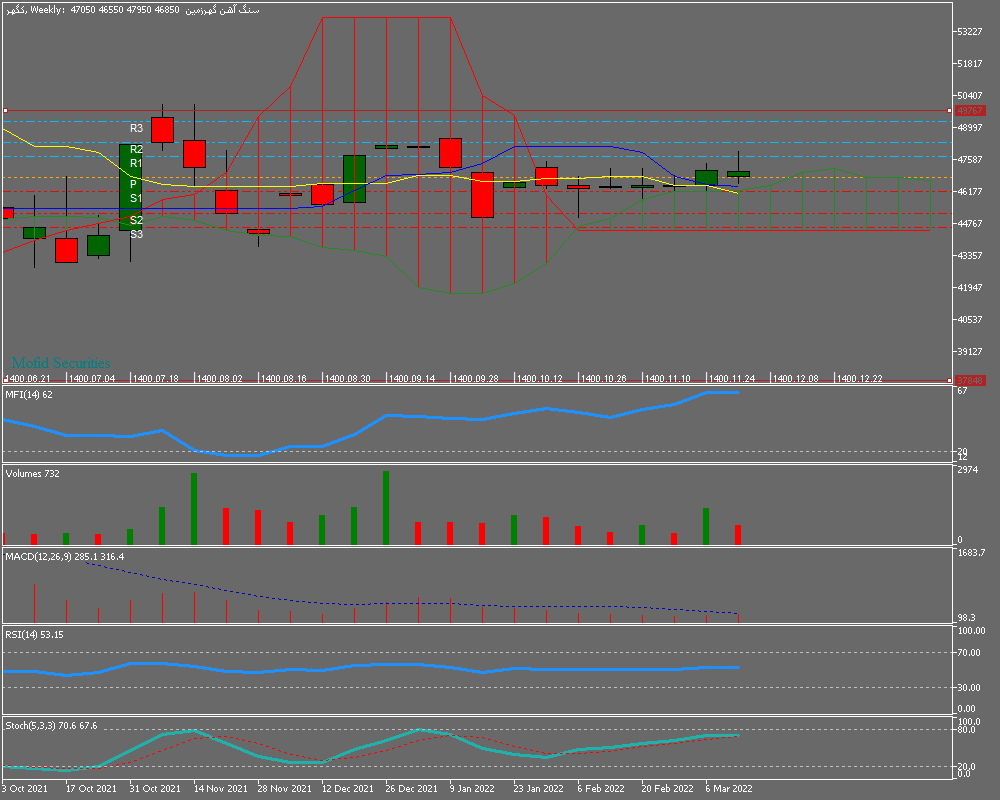
Task: Select the R1 pivot level label
Action: (x=136, y=163)
